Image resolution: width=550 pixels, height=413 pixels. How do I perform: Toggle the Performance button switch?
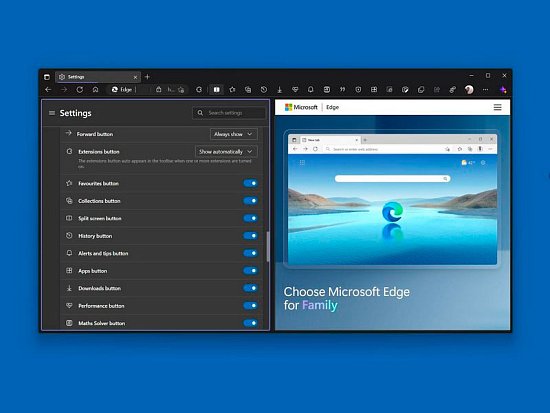(250, 306)
